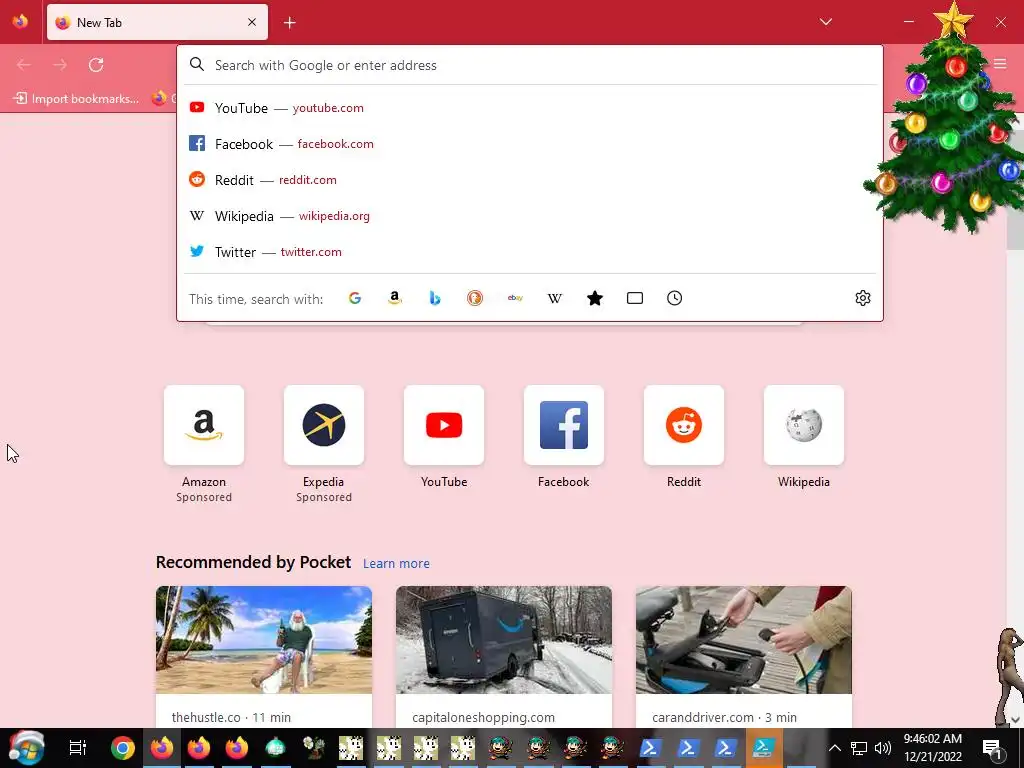
Task: Click the page vertical scrollbar thumb
Action: coord(1015,189)
